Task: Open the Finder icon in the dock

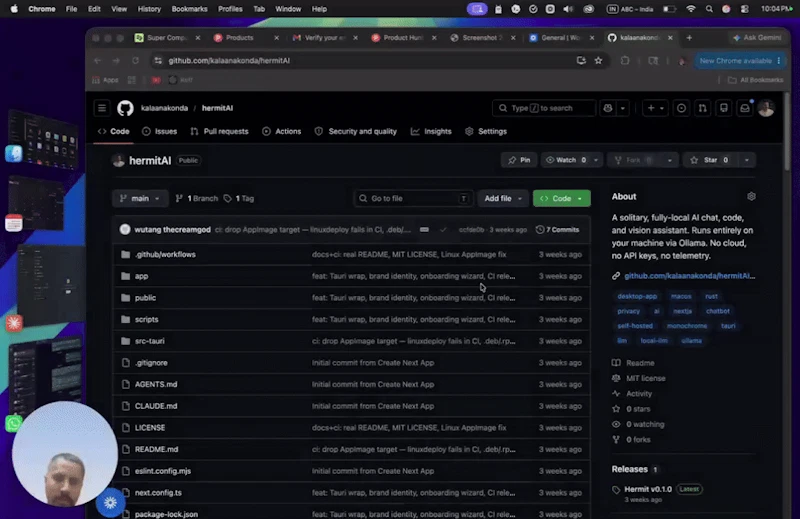Action: (14, 153)
